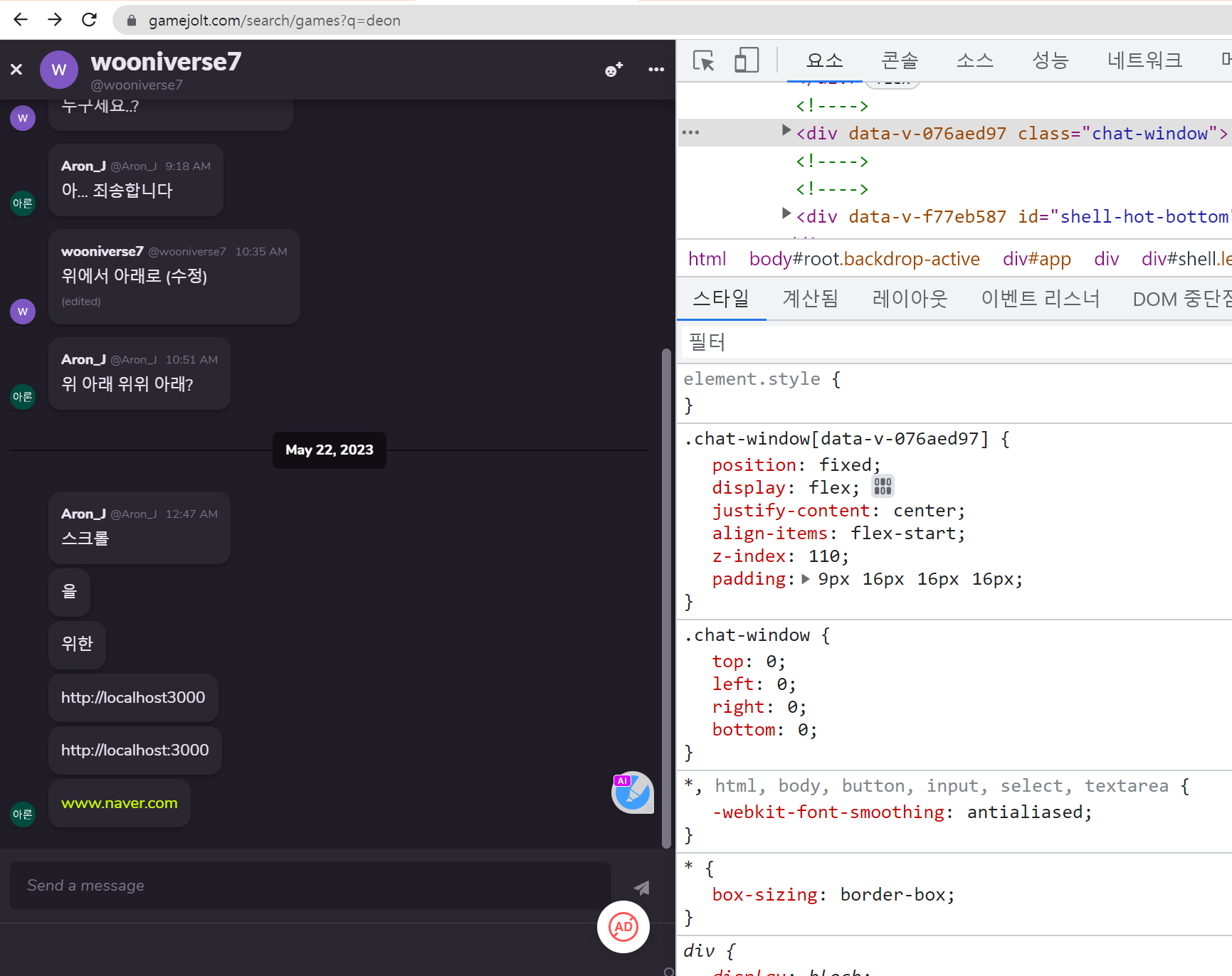Click the AI writing assistant floating icon
1232x976 pixels.
(632, 792)
